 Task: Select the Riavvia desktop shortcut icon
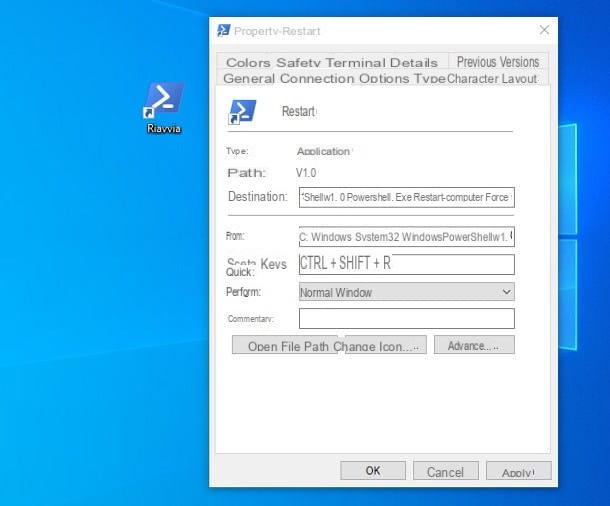(x=163, y=107)
